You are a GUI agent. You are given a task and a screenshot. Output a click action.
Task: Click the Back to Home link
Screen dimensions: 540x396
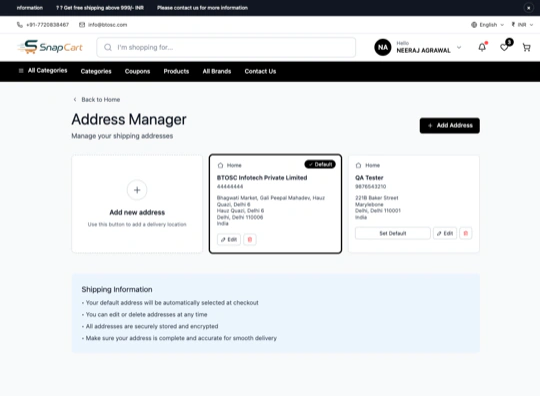101,100
